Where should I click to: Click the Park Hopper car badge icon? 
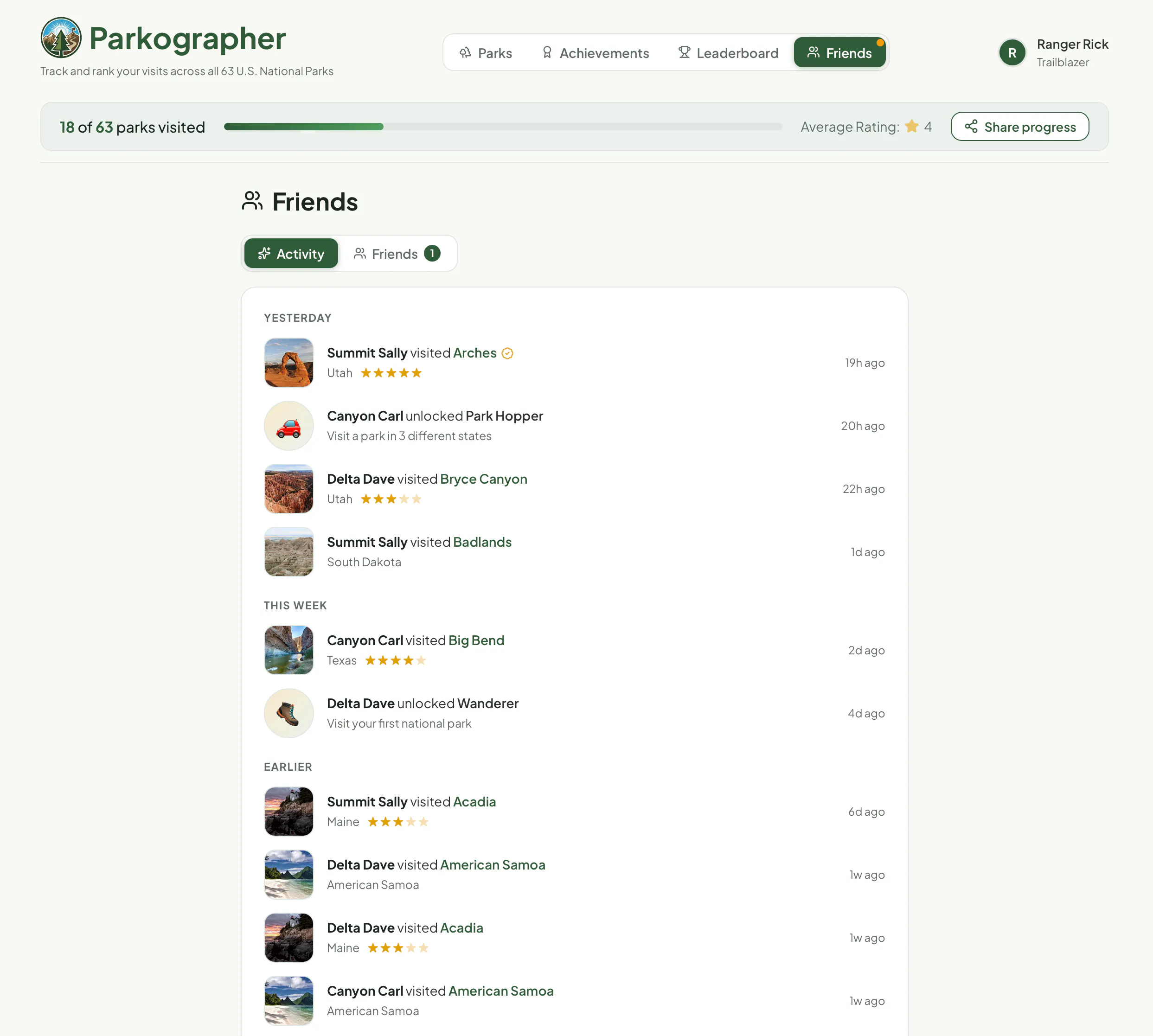pos(288,426)
